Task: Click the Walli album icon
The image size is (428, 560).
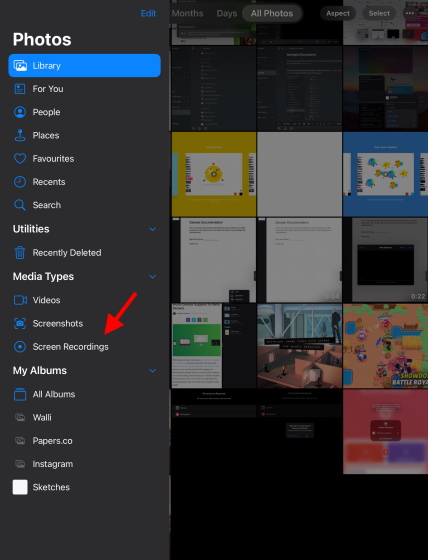Action: click(20, 418)
